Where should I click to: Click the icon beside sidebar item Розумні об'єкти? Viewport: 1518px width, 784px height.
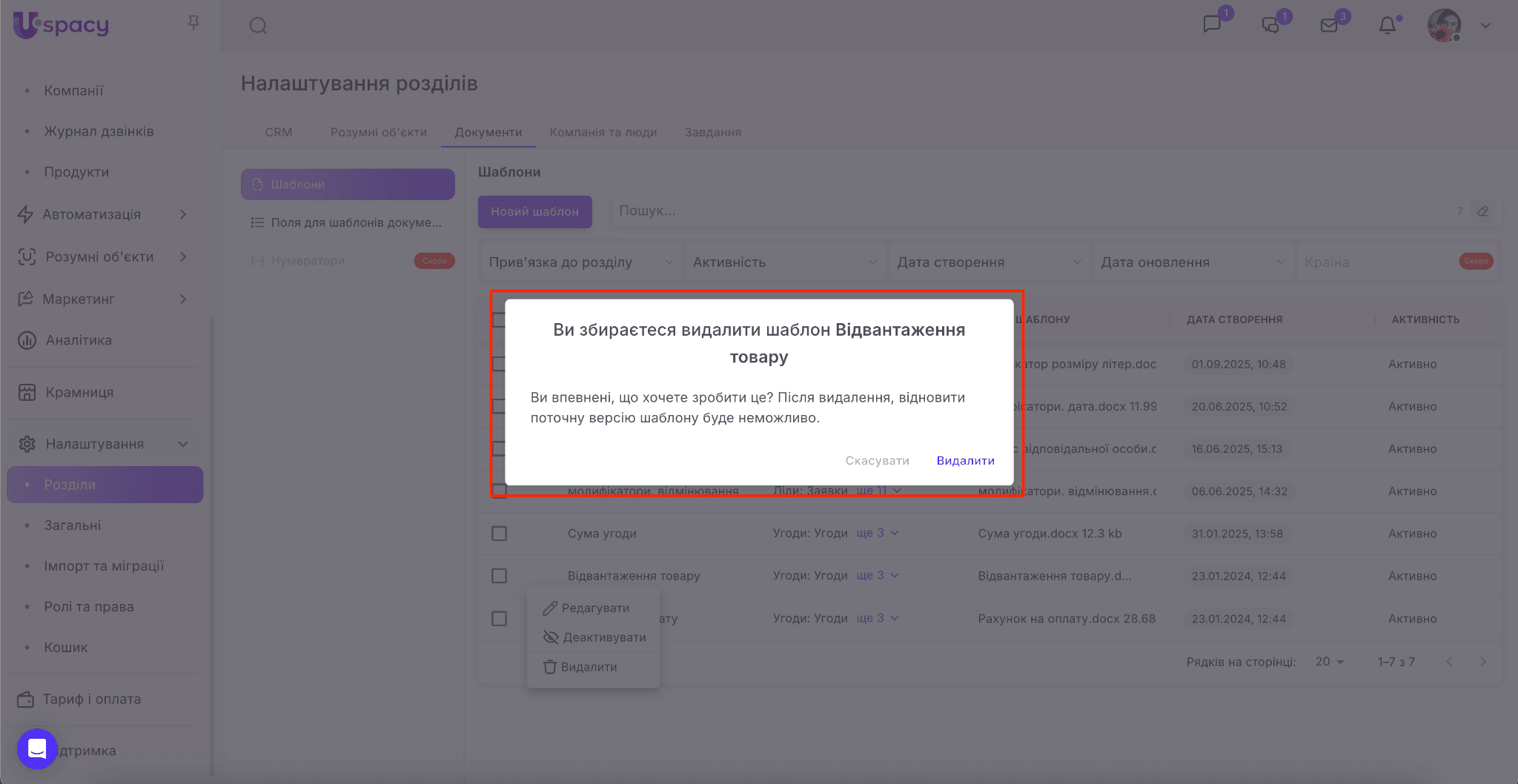(27, 256)
